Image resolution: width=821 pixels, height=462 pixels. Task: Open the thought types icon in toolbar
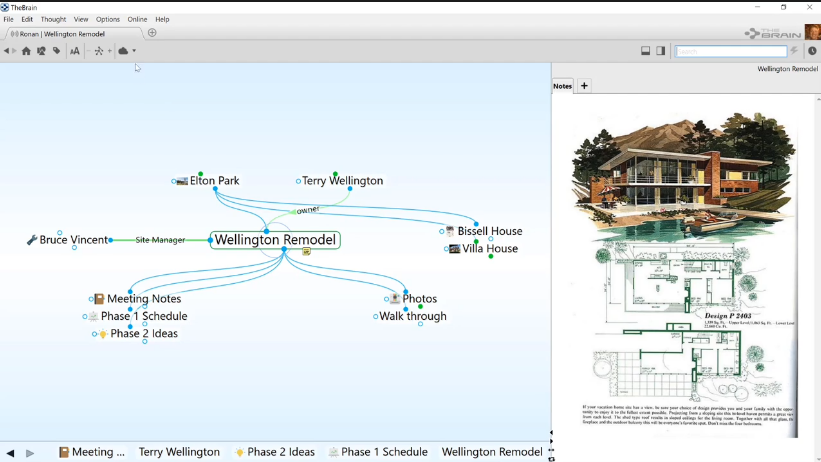[x=41, y=51]
